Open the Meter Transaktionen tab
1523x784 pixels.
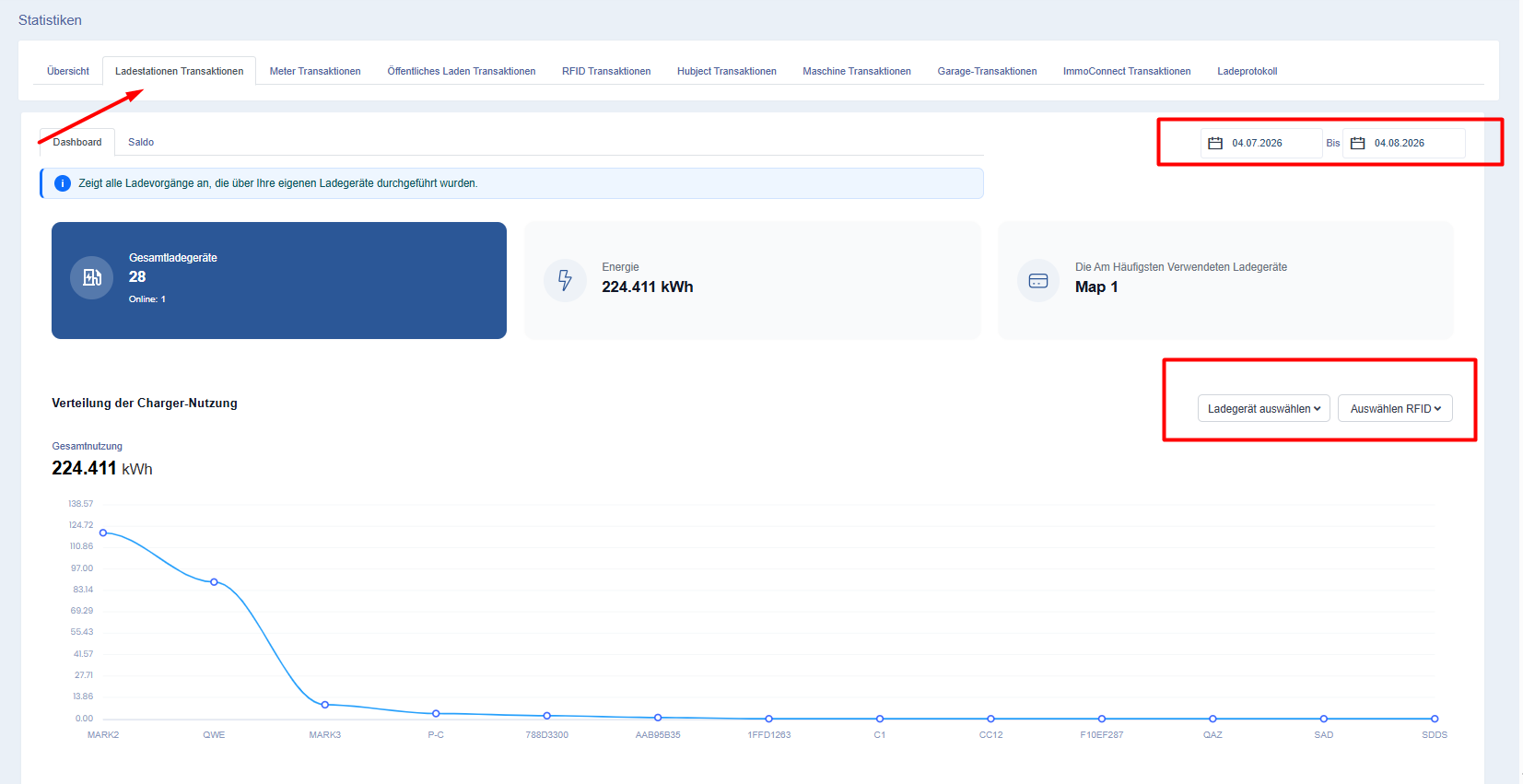point(315,71)
